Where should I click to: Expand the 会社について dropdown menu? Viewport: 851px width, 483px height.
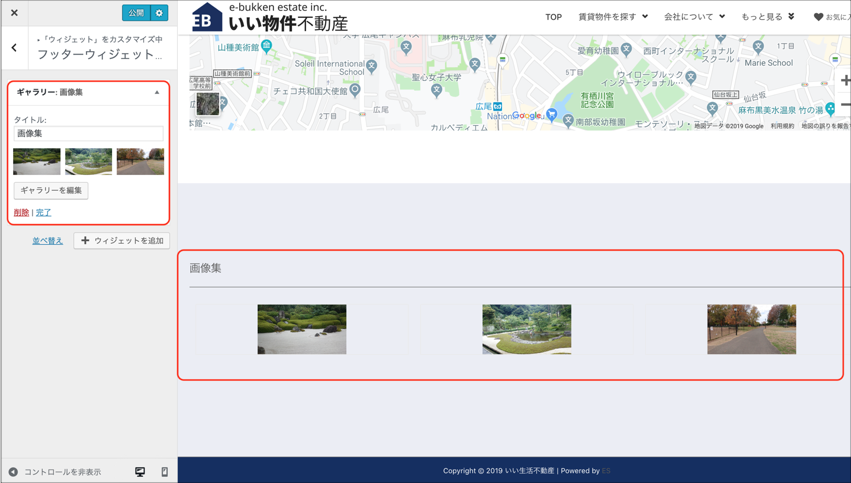point(694,17)
